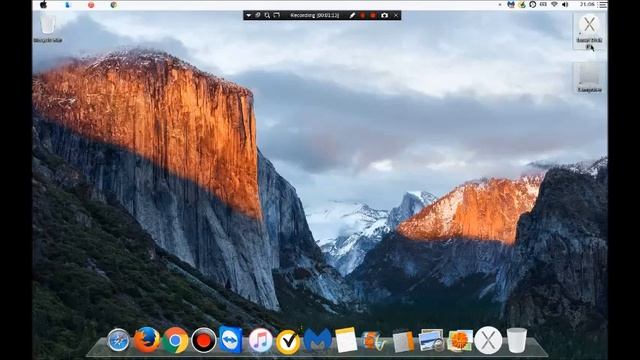Viewport: 640px width, 360px height.
Task: Select the pencil draw tool in the recording toolbar
Action: [352, 16]
